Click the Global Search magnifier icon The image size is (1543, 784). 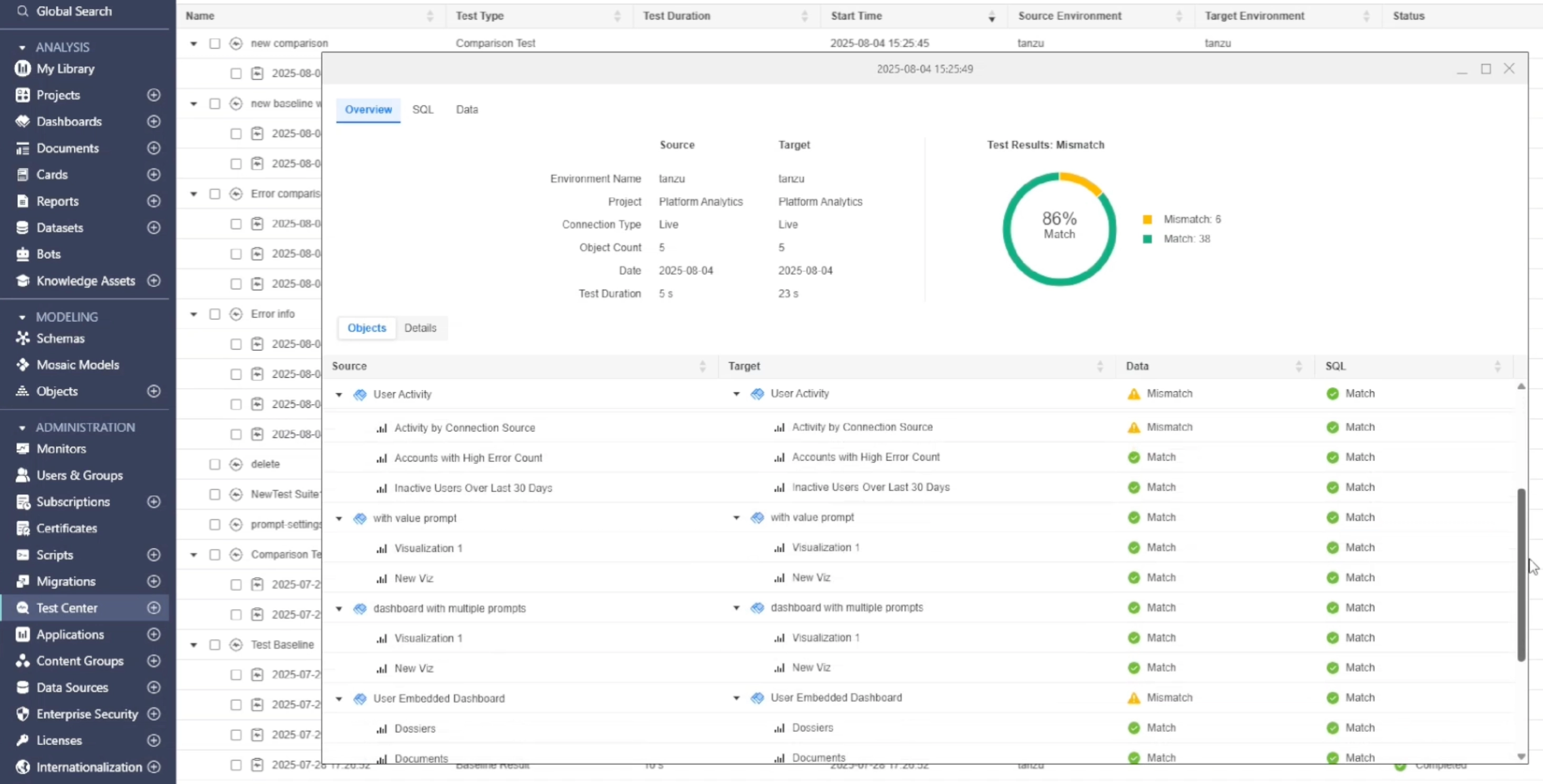(x=23, y=11)
